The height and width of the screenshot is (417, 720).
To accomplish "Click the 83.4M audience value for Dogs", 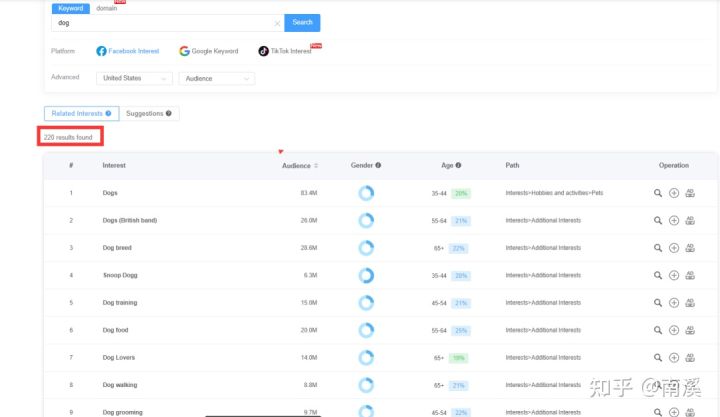I will pyautogui.click(x=309, y=193).
